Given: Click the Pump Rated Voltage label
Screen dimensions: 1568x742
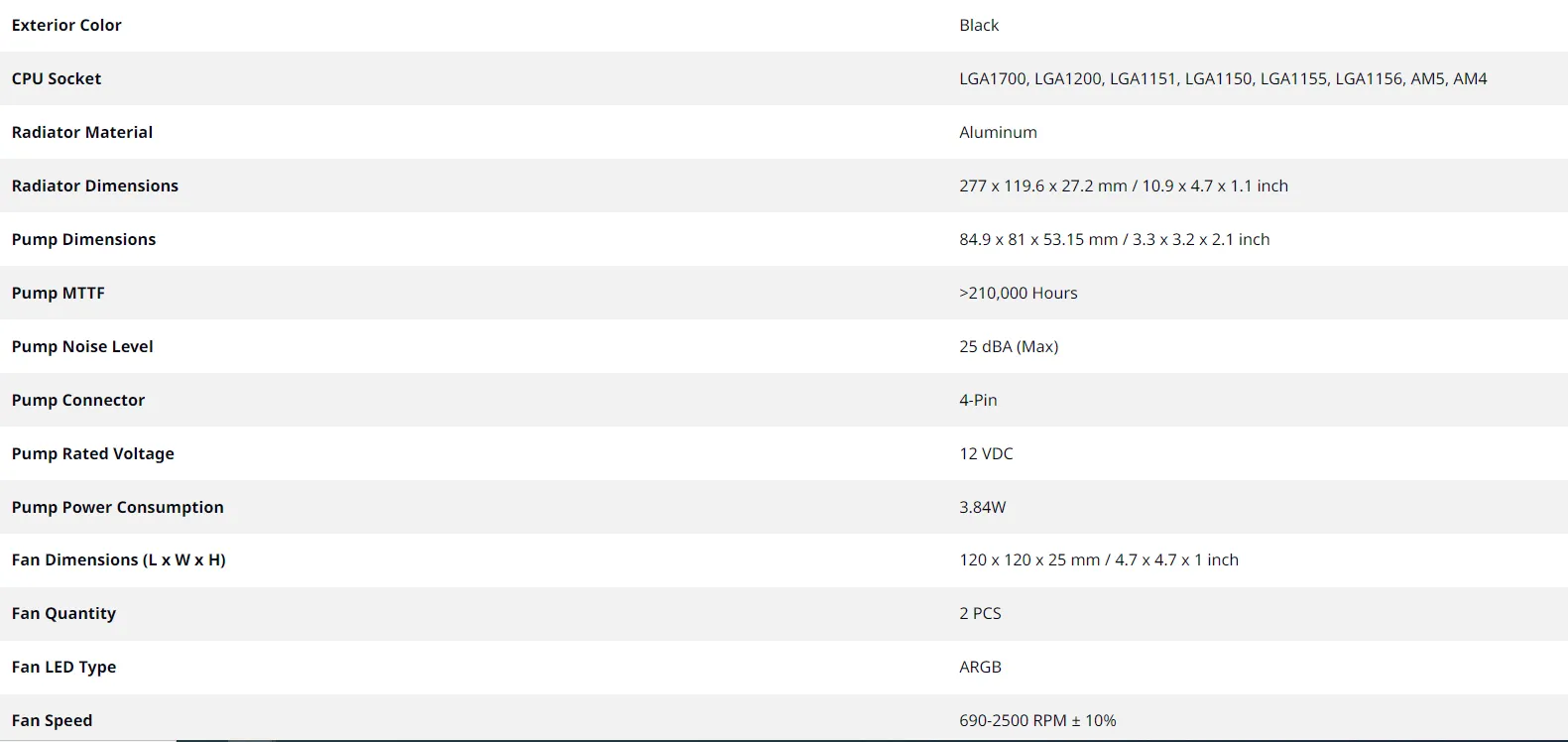Looking at the screenshot, I should click(93, 453).
